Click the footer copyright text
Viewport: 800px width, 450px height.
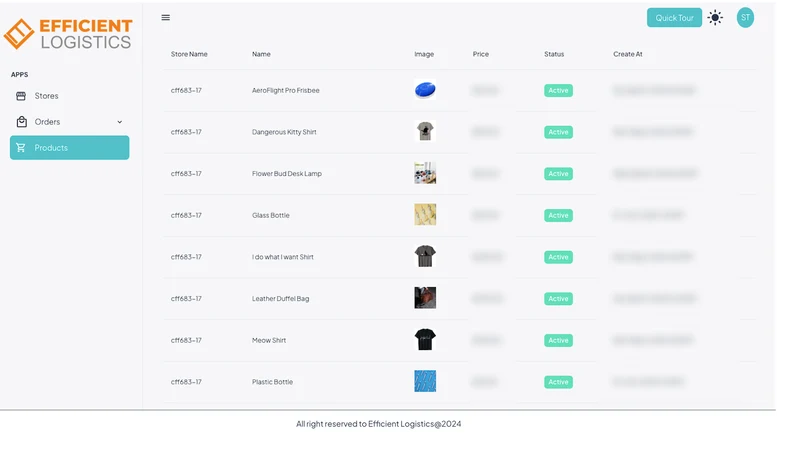tap(379, 423)
